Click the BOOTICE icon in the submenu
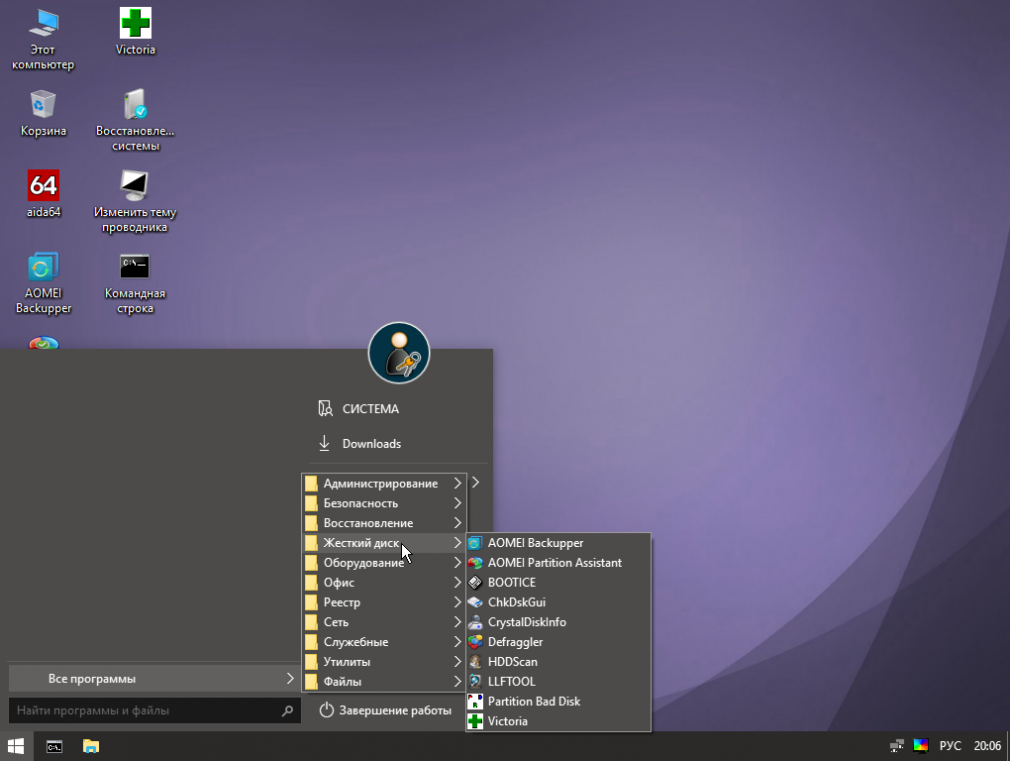 click(475, 583)
